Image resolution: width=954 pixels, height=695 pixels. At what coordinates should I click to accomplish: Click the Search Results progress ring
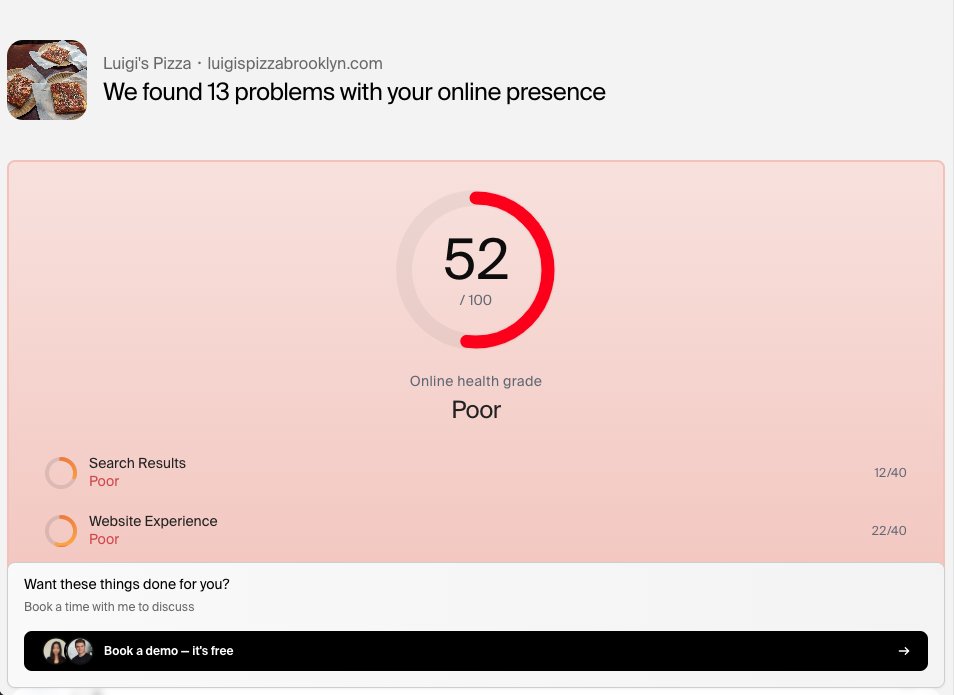(61, 473)
